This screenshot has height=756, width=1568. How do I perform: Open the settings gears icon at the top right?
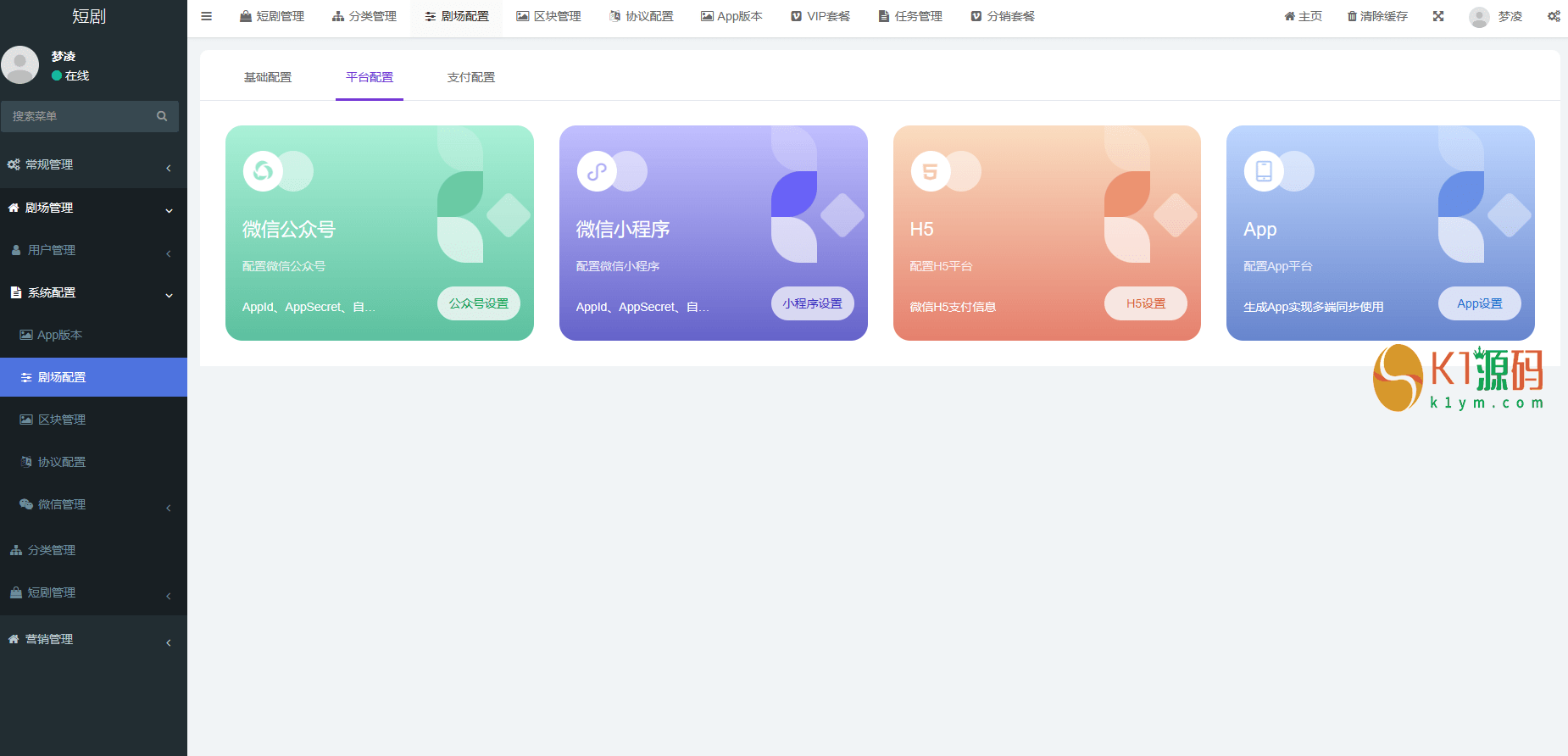point(1554,16)
